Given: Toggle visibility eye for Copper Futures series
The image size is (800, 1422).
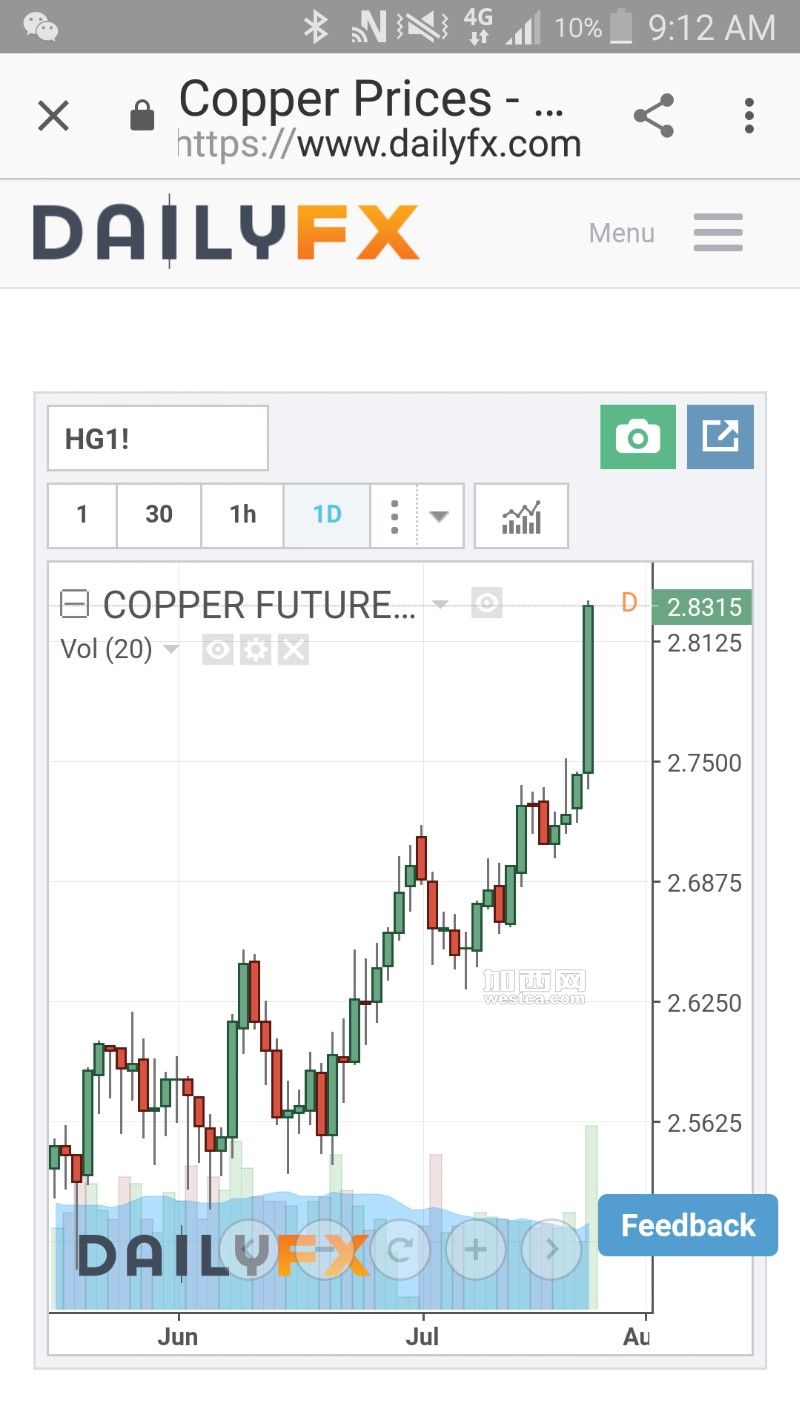Looking at the screenshot, I should pos(487,603).
